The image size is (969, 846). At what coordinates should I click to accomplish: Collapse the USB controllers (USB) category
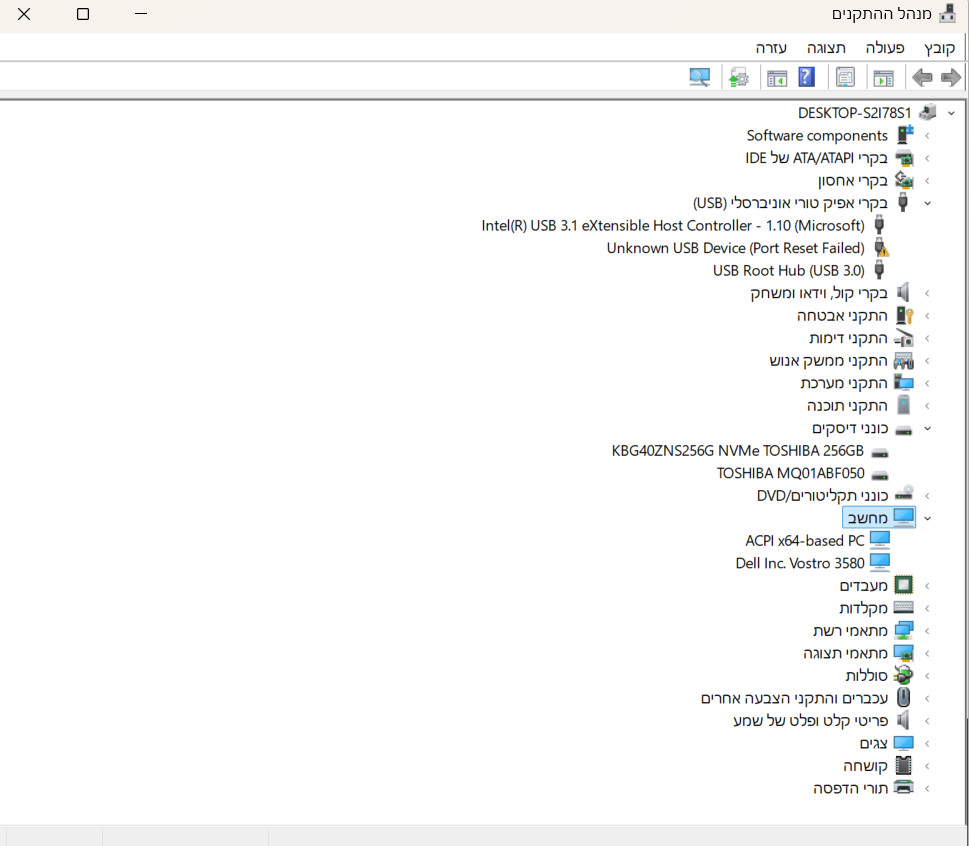click(x=928, y=203)
